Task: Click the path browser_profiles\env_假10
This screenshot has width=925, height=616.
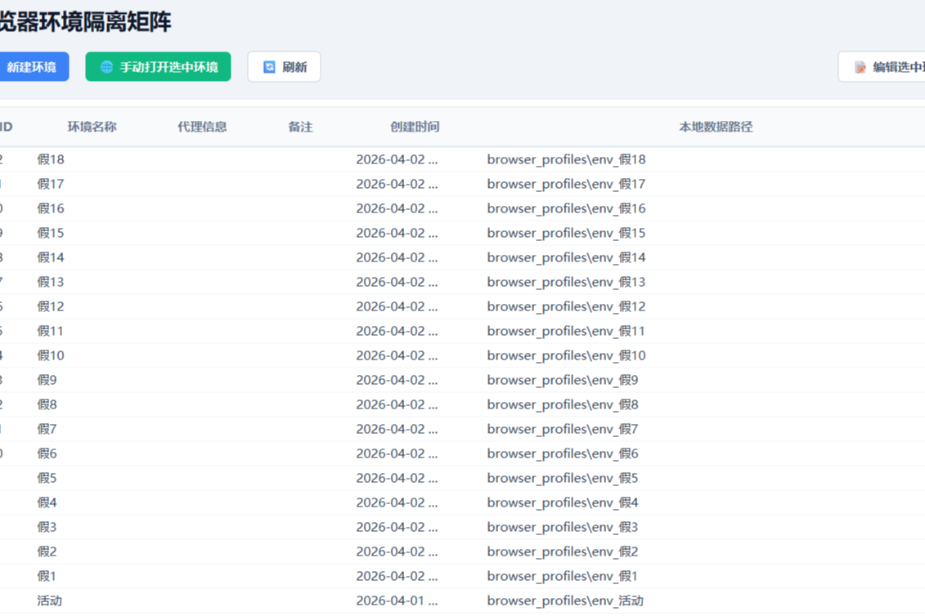Action: [566, 355]
